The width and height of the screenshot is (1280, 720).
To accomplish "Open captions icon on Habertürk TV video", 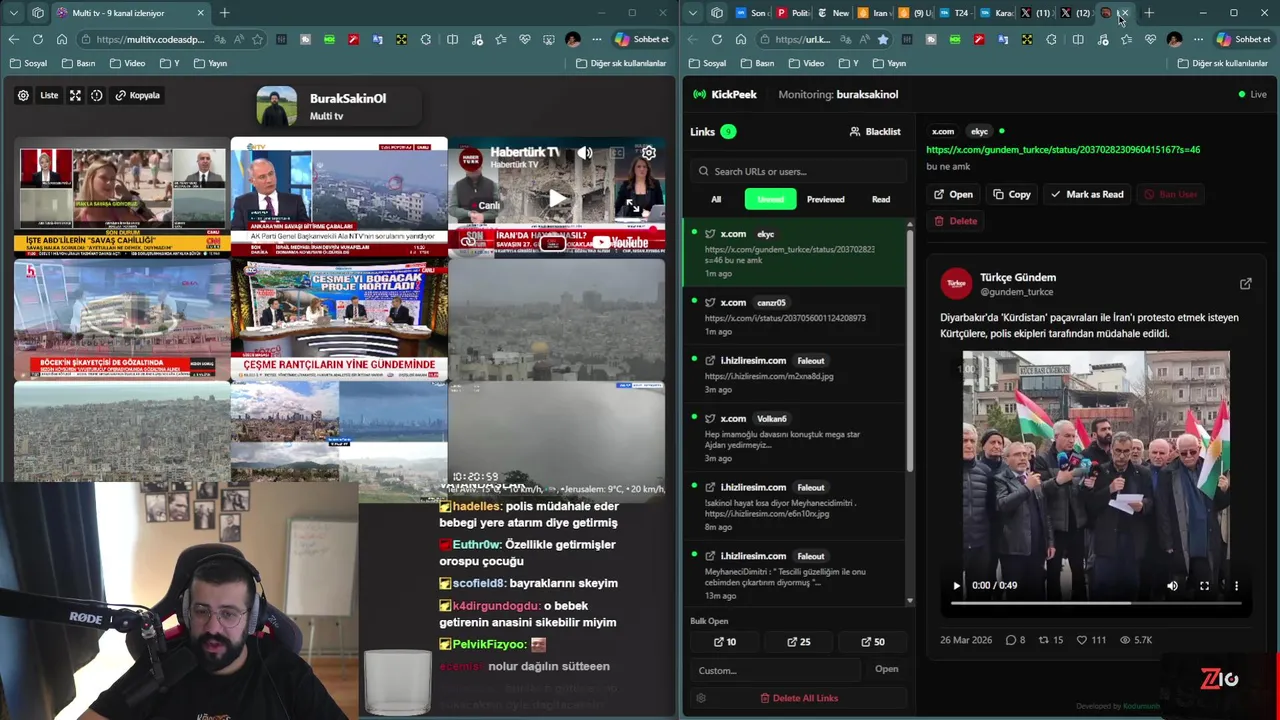I will 617,153.
